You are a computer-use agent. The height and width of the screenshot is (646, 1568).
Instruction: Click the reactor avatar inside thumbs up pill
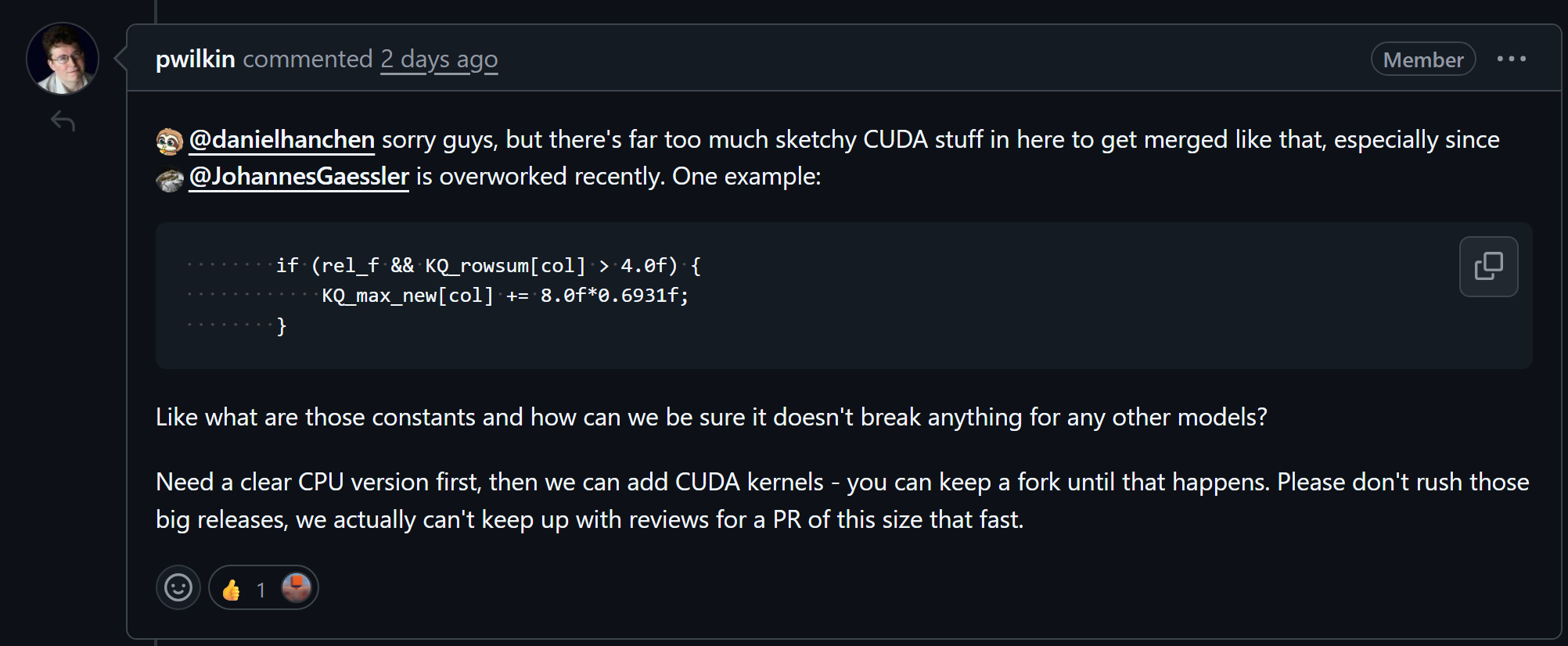pos(297,587)
